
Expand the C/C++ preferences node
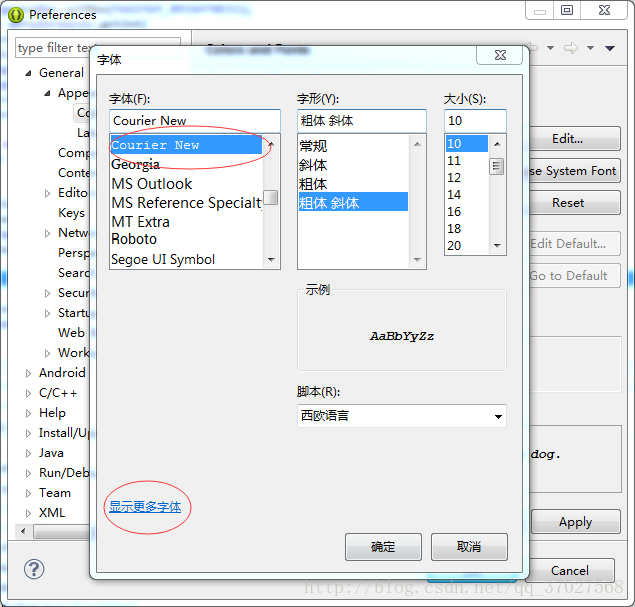pos(28,393)
